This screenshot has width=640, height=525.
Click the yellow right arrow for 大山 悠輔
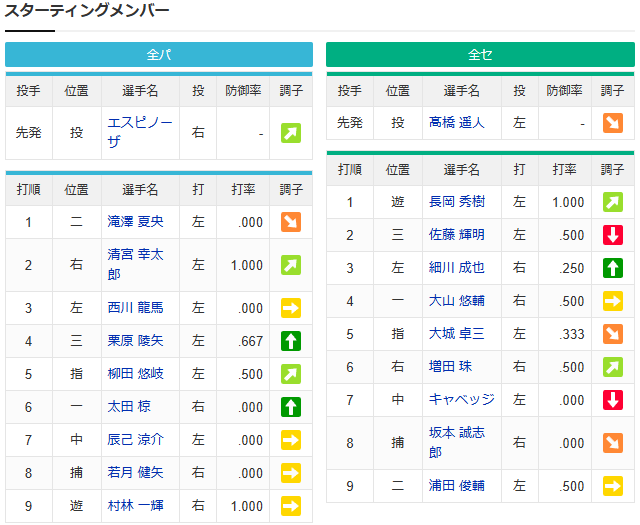[x=613, y=301]
